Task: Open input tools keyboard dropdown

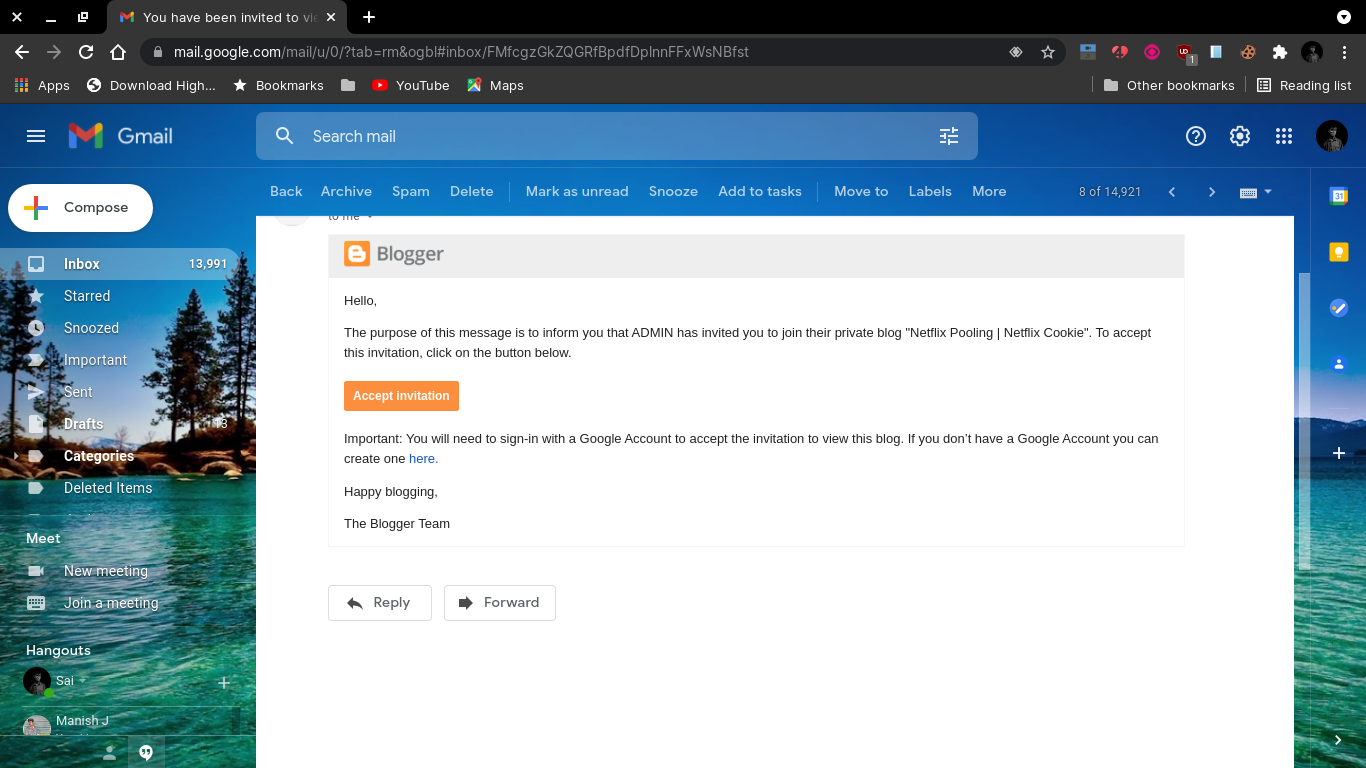Action: click(x=1256, y=192)
